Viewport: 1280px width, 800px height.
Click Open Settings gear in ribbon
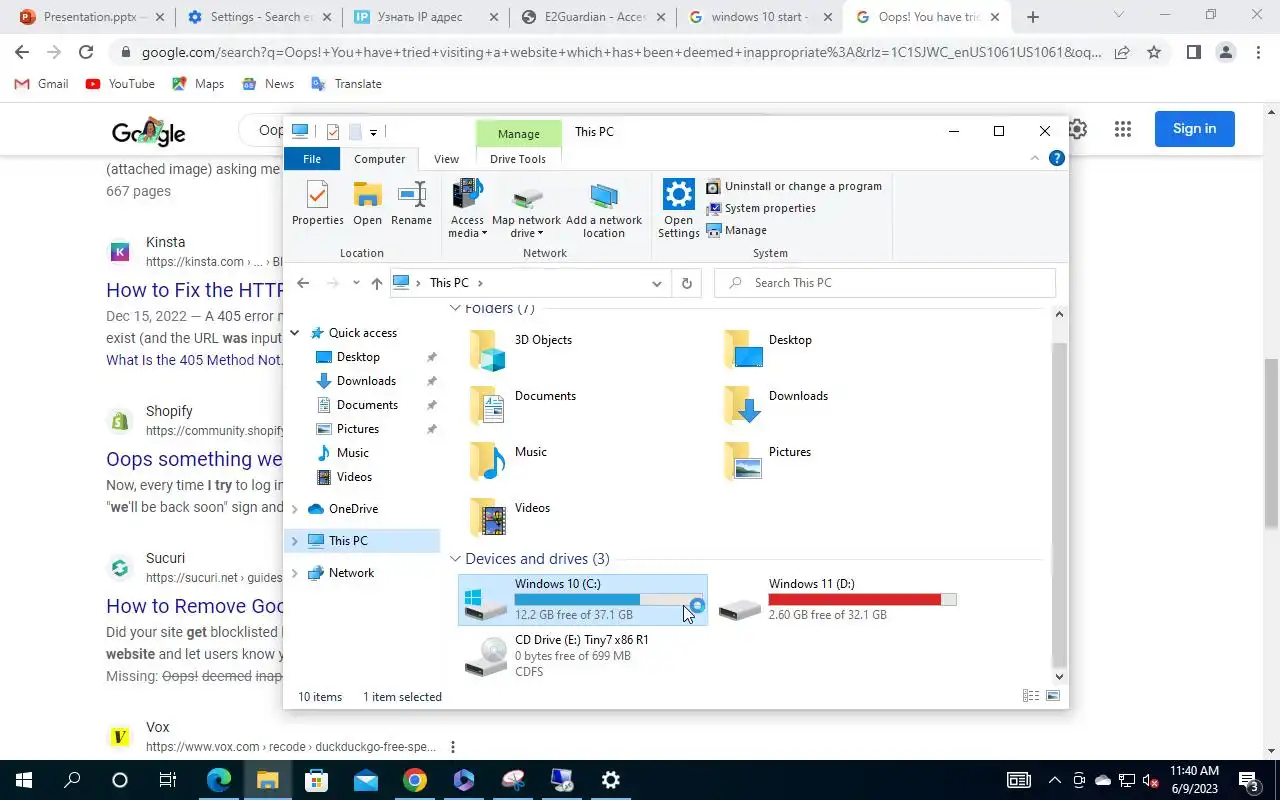point(678,209)
